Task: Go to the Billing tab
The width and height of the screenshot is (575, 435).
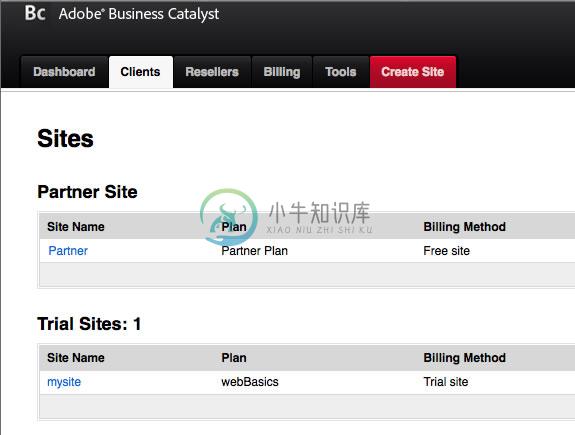Action: 282,72
